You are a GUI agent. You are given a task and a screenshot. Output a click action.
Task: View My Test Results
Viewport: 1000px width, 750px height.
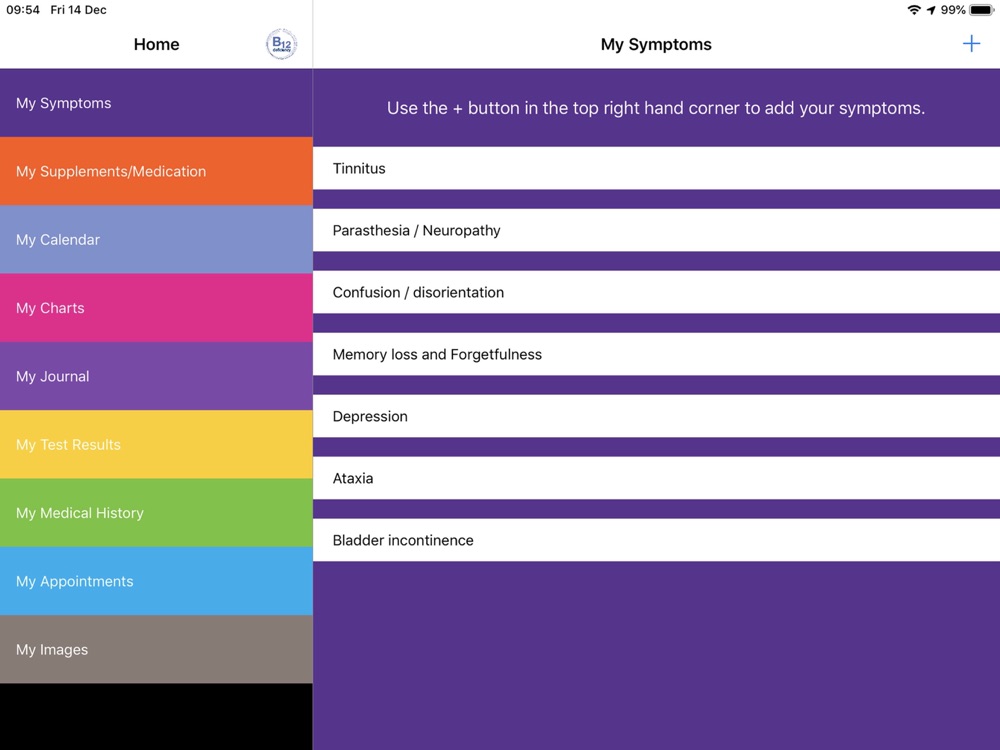tap(156, 444)
